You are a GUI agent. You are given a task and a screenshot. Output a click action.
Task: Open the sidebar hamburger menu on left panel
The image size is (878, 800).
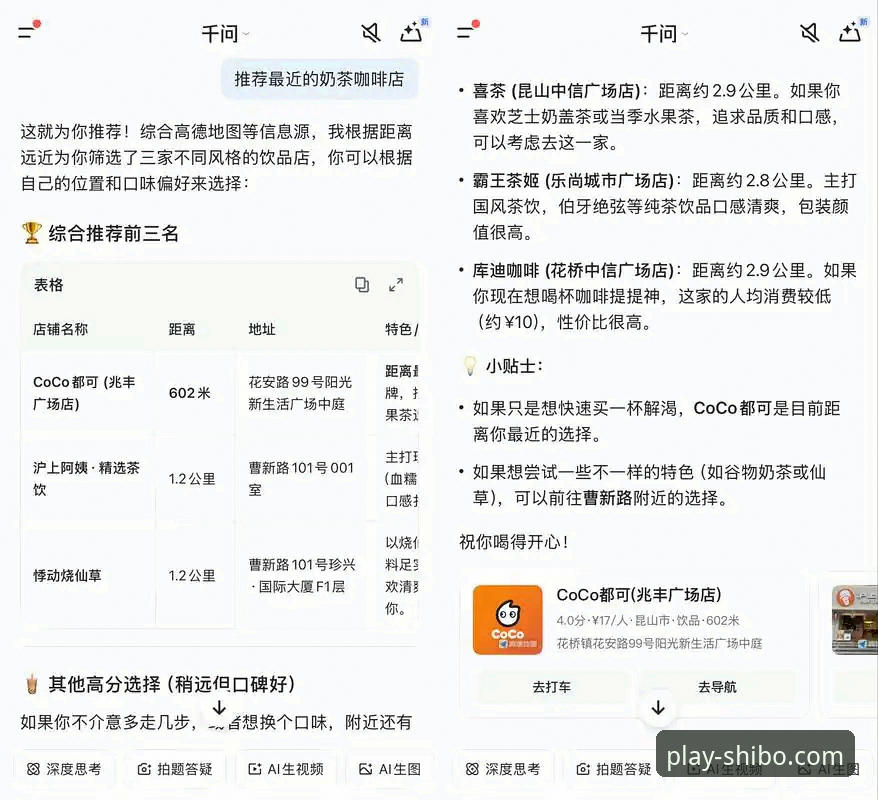click(25, 31)
